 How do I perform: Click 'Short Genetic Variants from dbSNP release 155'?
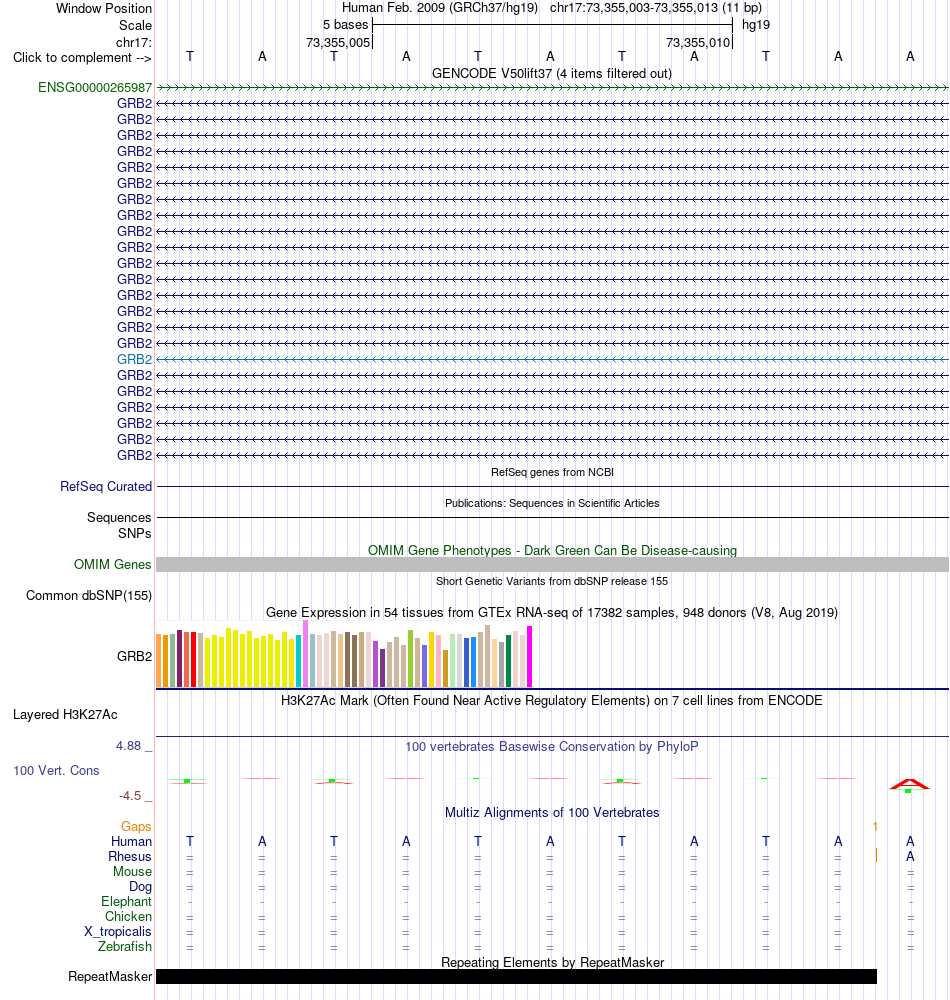click(552, 581)
